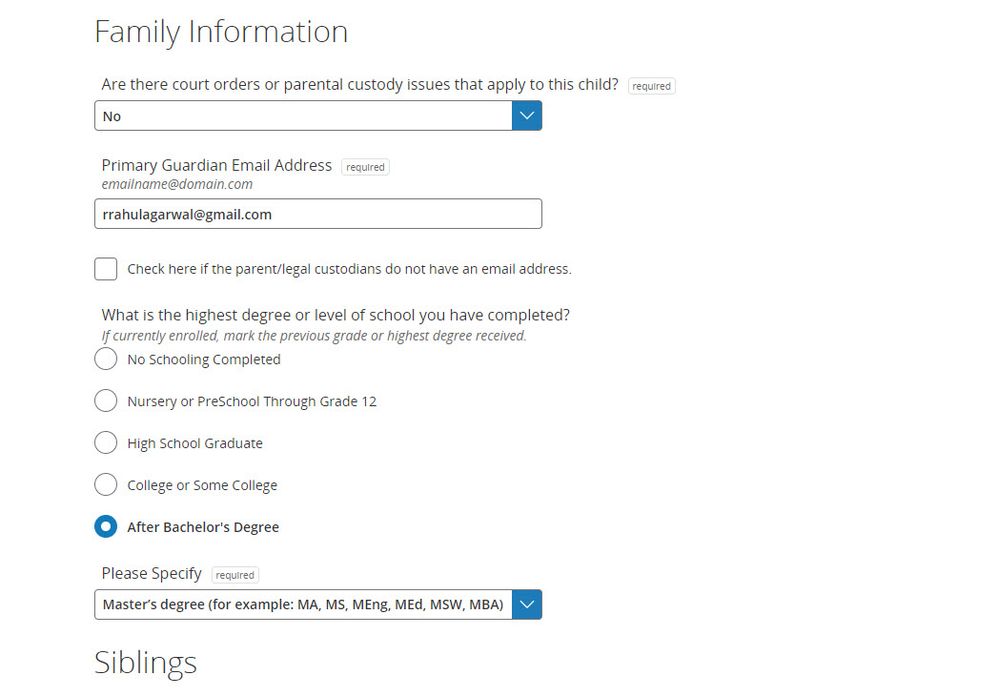The height and width of the screenshot is (699, 998).
Task: Choose "Nursery or PreSchool Through Grade 12"
Action: 106,401
